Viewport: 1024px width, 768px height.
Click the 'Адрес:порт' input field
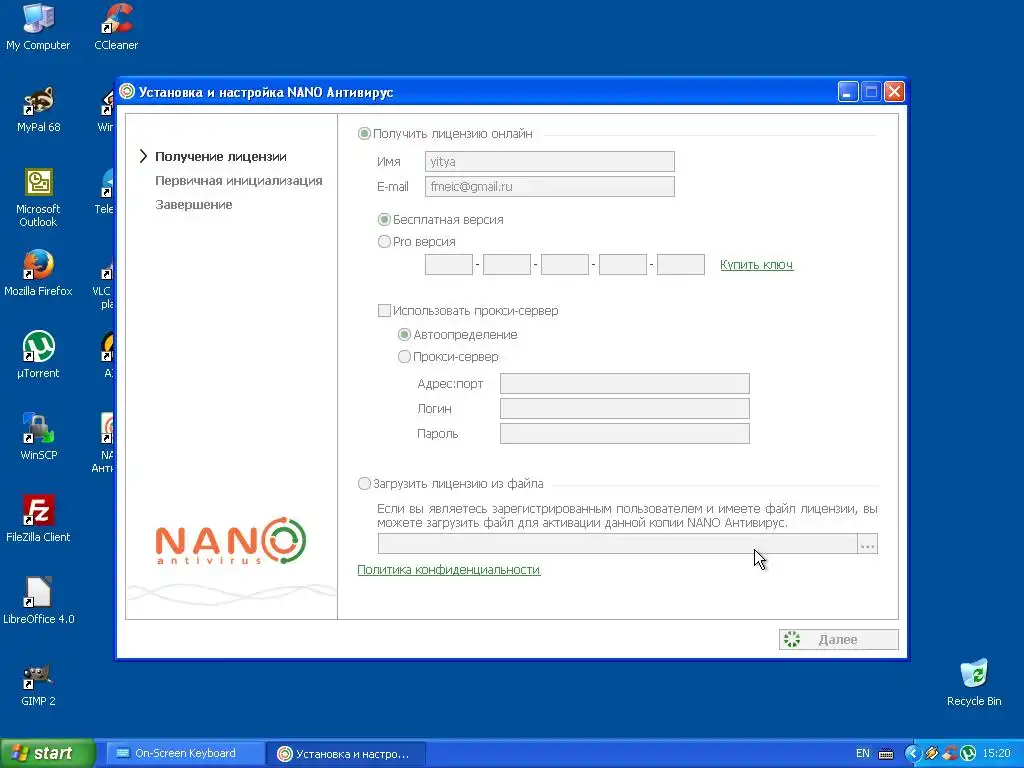[624, 383]
